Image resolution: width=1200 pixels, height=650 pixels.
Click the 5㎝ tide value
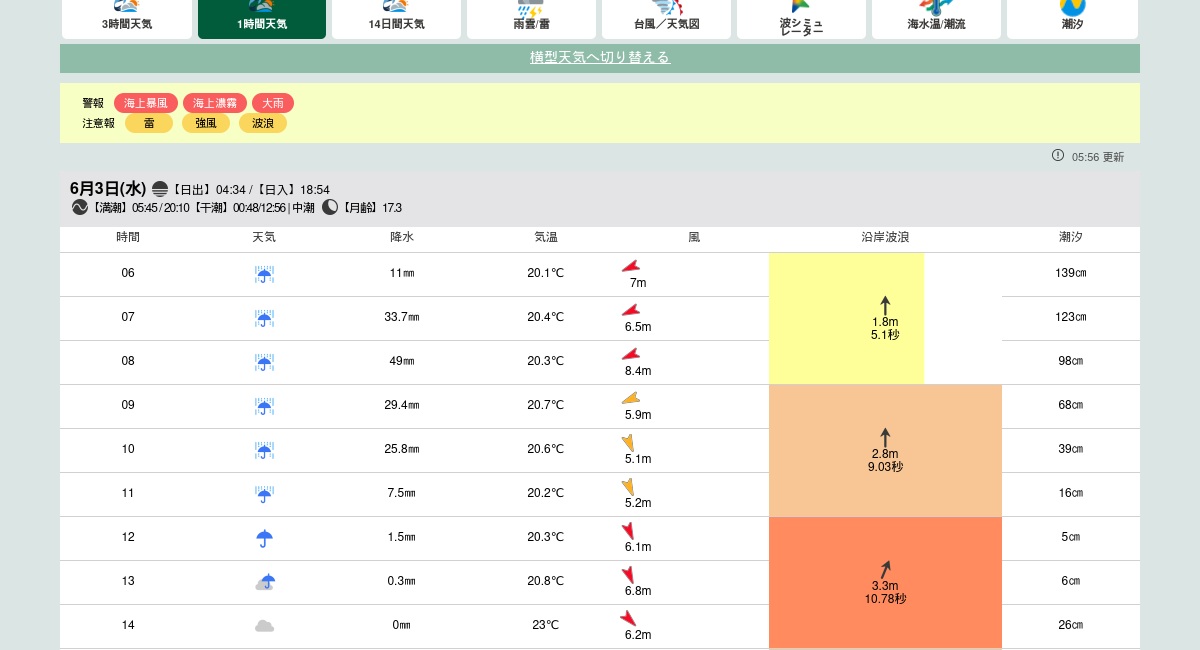click(x=1071, y=538)
